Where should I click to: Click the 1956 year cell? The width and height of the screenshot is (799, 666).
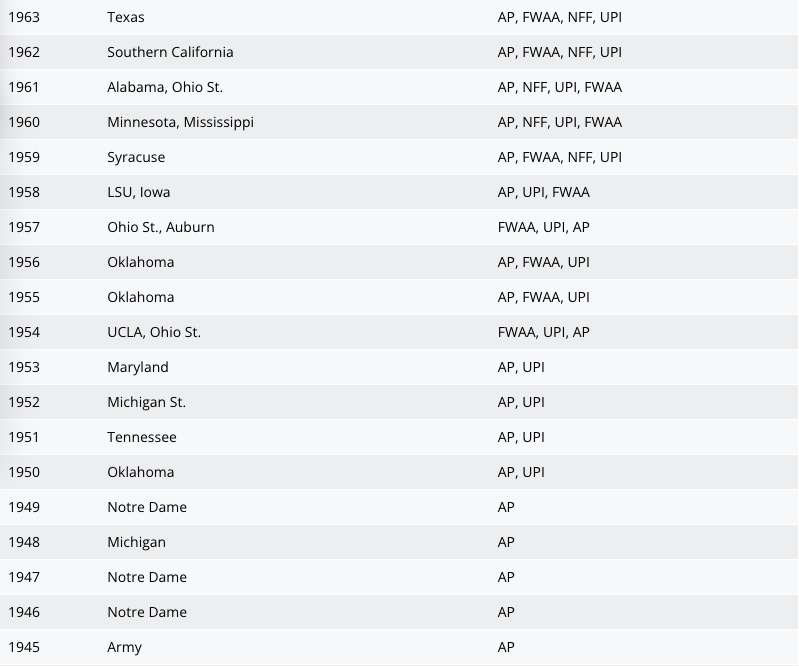pyautogui.click(x=24, y=262)
